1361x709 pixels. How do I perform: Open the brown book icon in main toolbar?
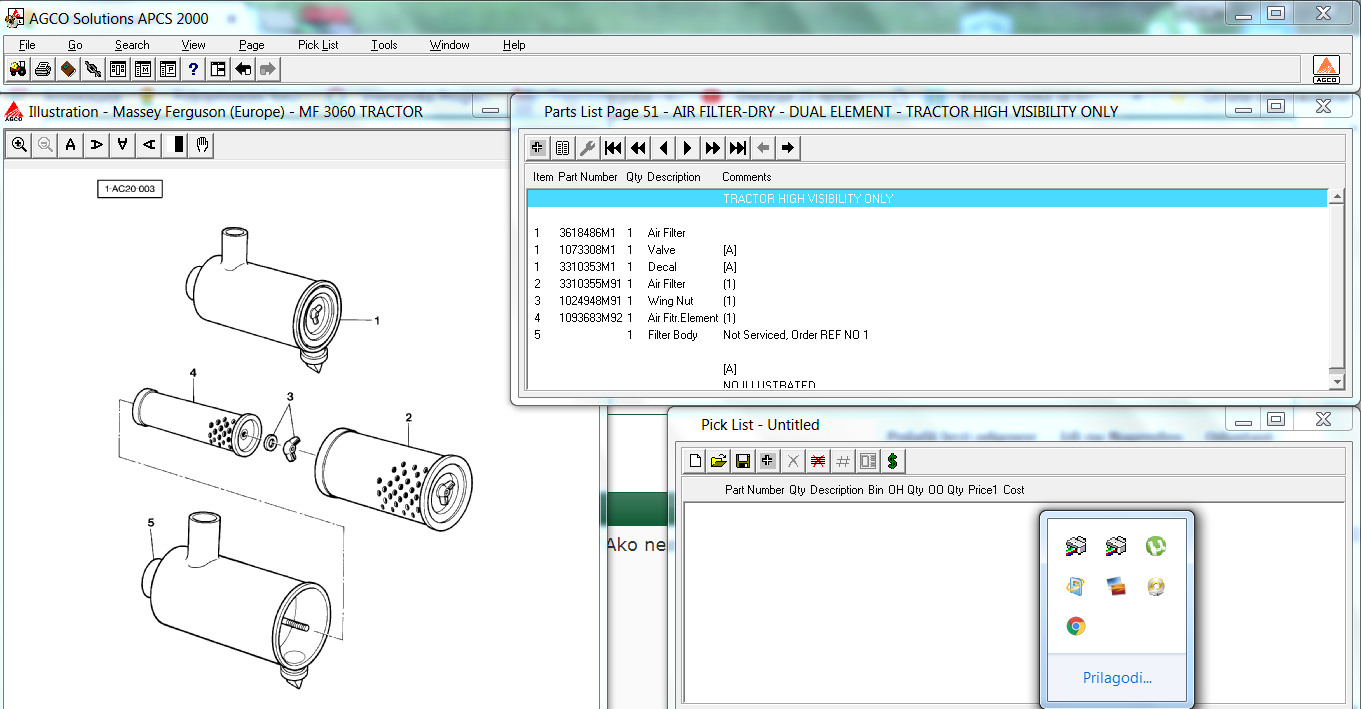coord(68,69)
